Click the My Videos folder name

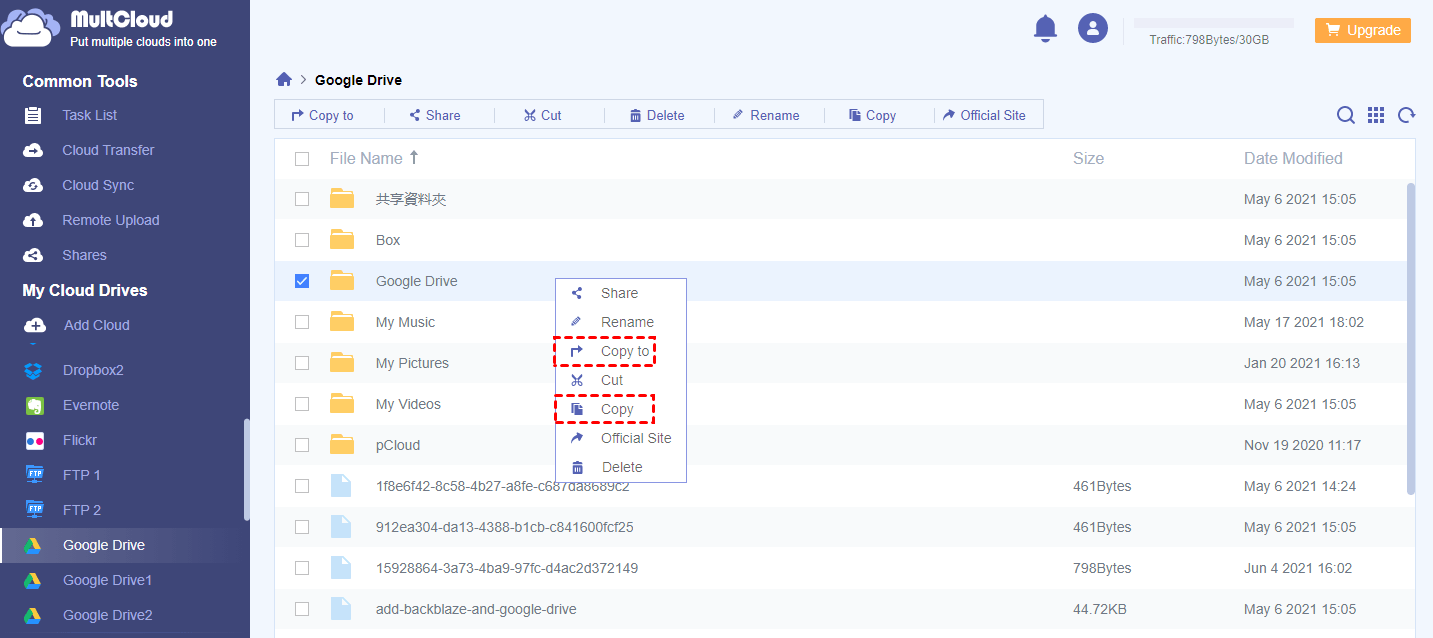coord(408,404)
